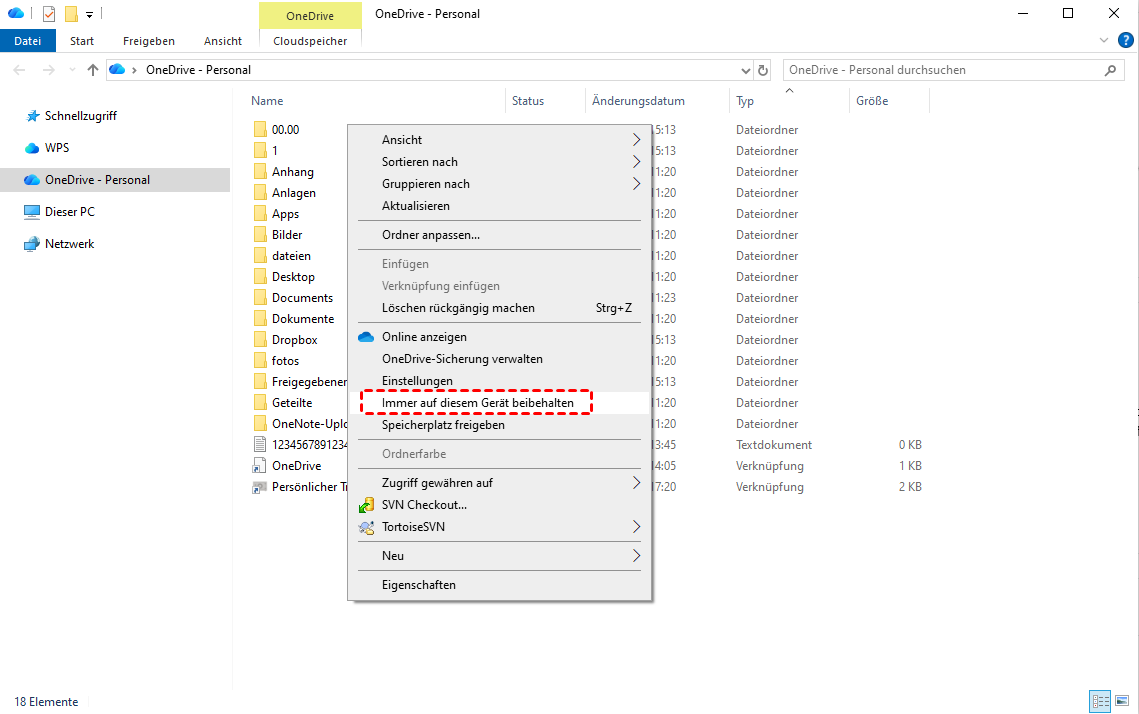Screen dimensions: 1139x714
Task: Click the refresh icon beside address bar
Action: tap(764, 70)
